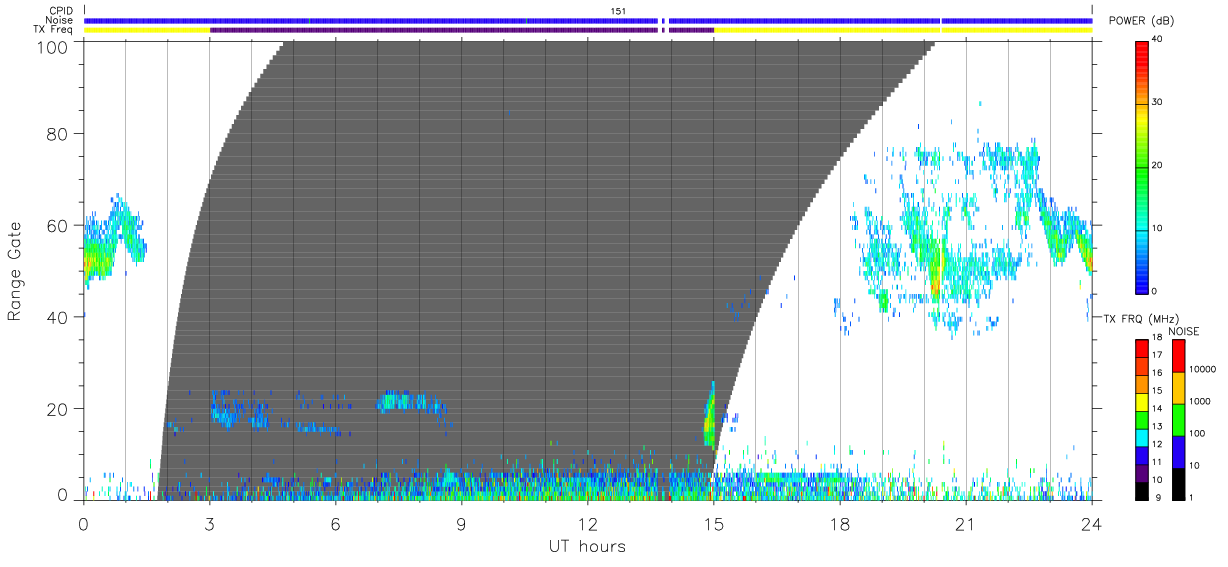This screenshot has width=1228, height=567.
Task: Click the TX frequency color legend bar
Action: tap(1142, 420)
